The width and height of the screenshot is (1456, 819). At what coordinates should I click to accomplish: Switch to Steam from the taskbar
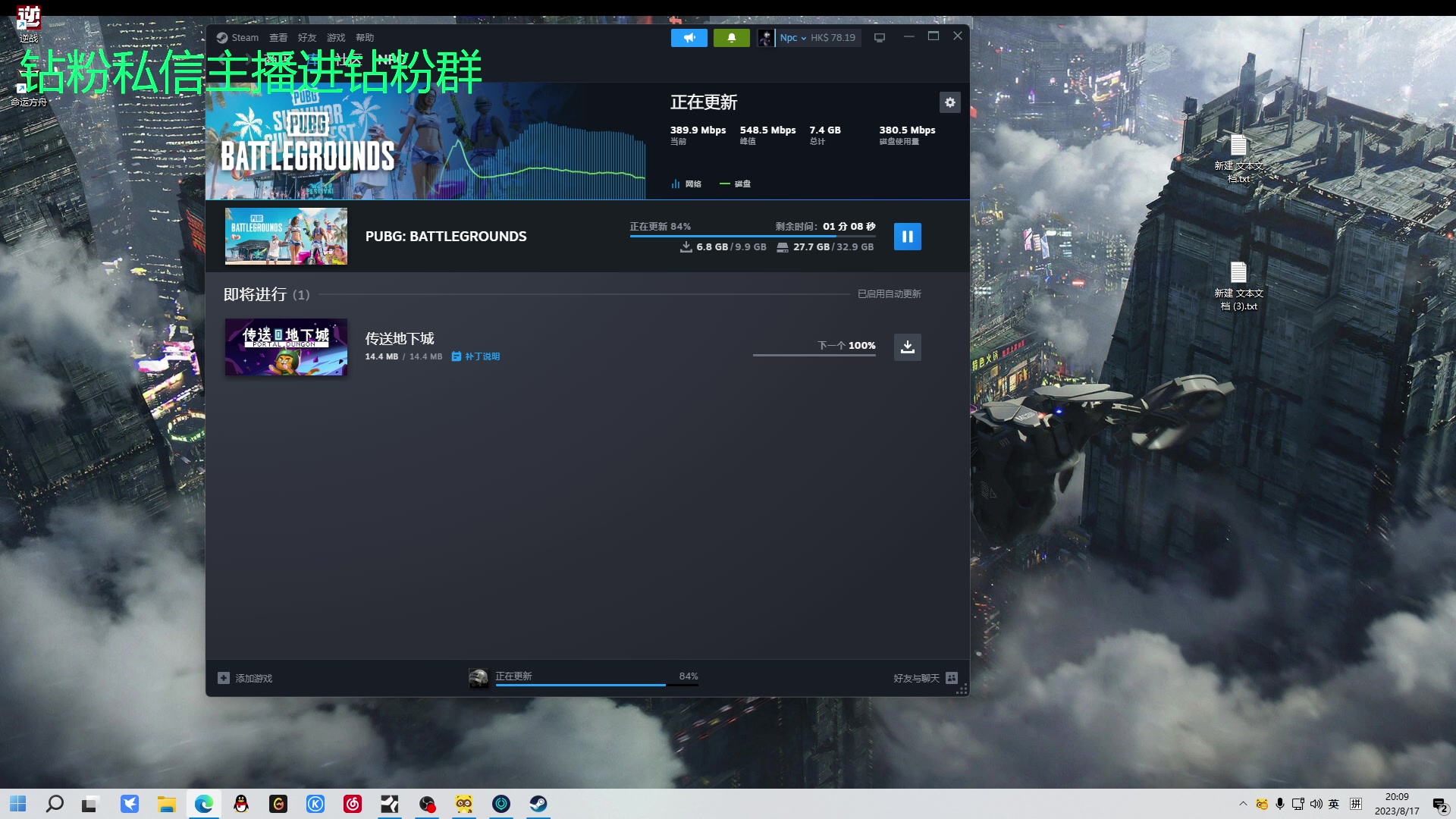click(x=538, y=804)
